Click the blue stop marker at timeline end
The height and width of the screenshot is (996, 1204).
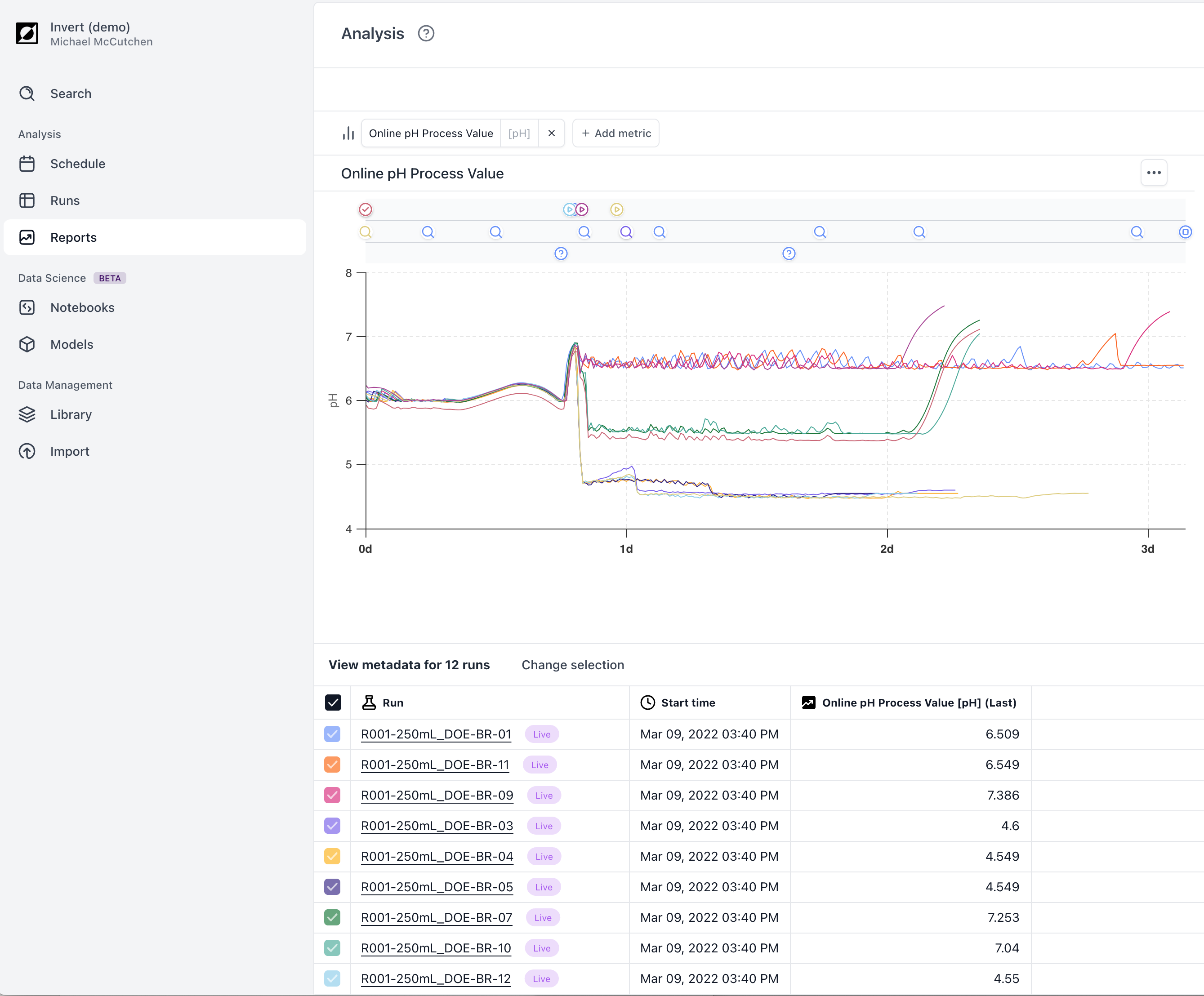point(1185,232)
